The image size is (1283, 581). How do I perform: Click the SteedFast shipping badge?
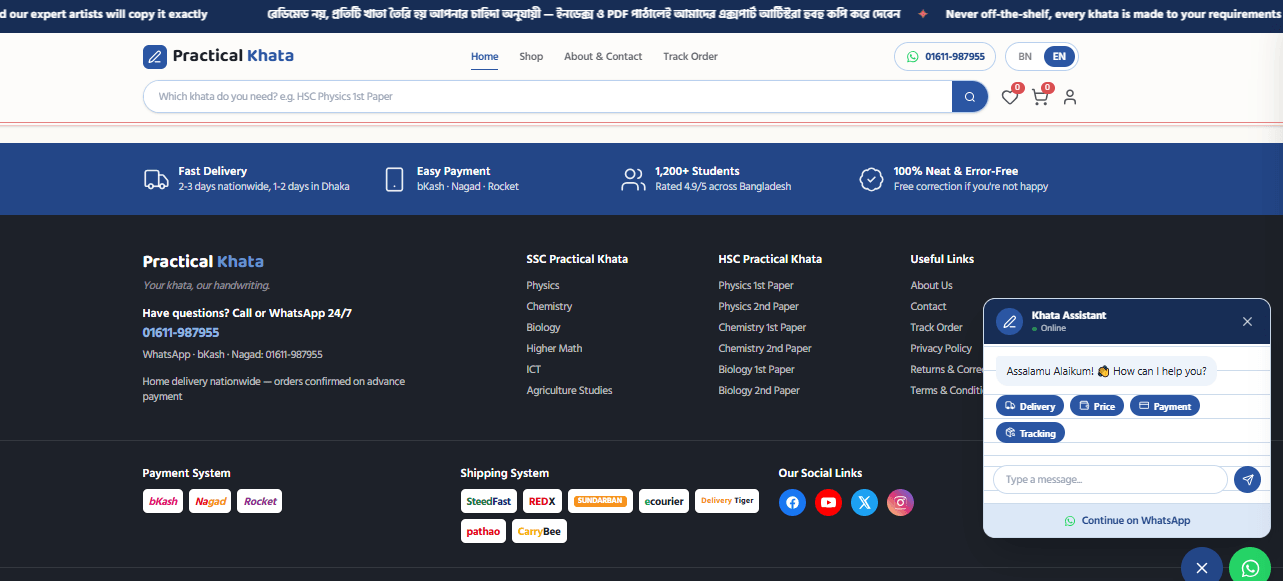(x=489, y=501)
